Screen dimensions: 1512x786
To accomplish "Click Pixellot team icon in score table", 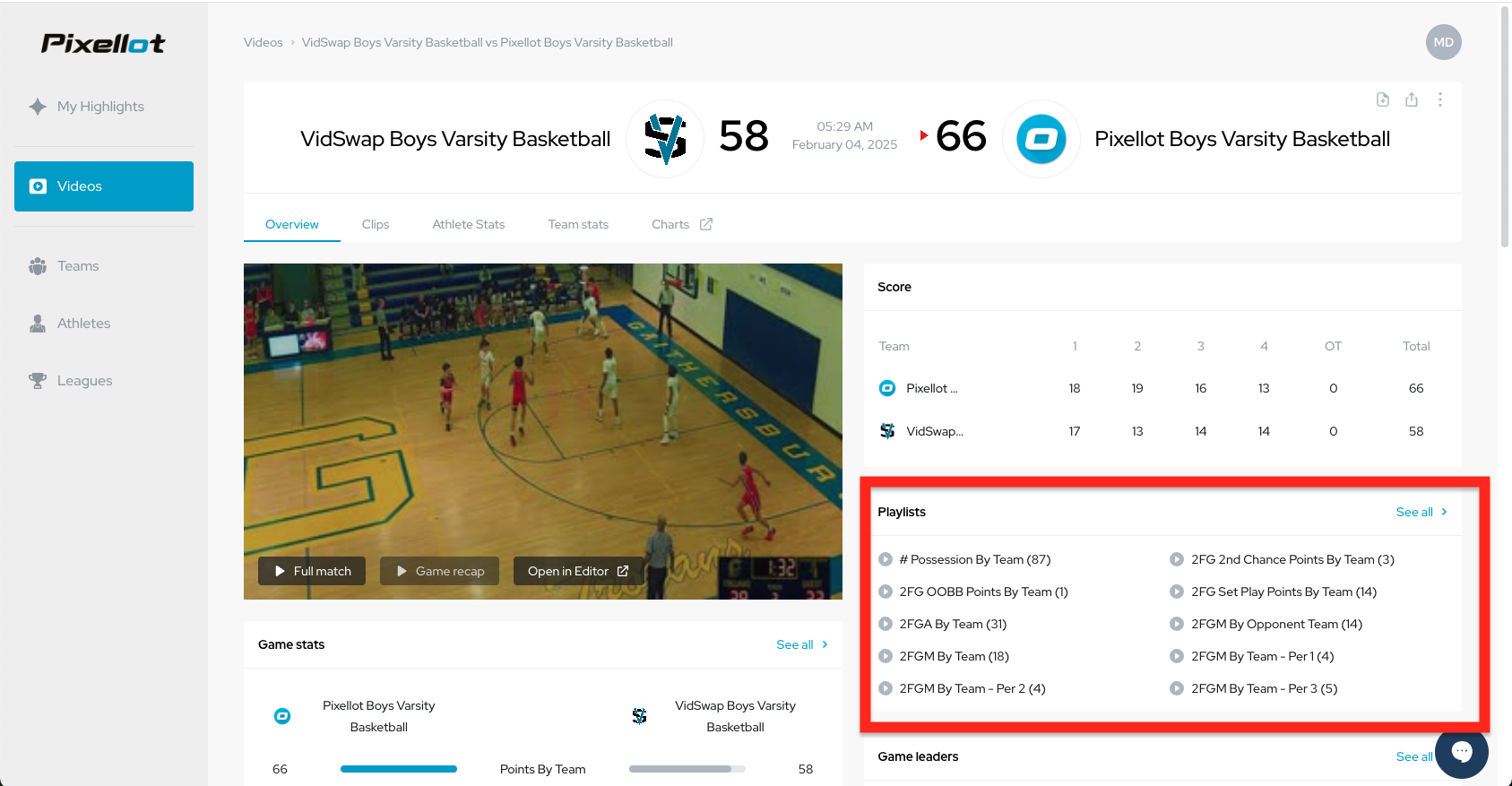I will pyautogui.click(x=887, y=388).
